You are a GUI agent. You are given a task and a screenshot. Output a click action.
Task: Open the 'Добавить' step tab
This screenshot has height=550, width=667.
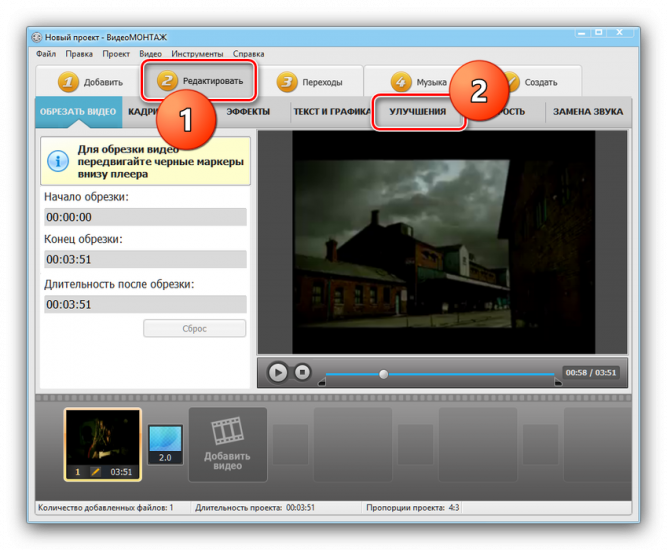tap(90, 82)
